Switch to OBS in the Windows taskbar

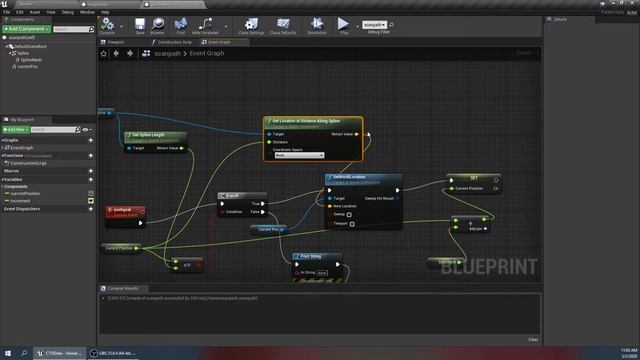(x=113, y=353)
